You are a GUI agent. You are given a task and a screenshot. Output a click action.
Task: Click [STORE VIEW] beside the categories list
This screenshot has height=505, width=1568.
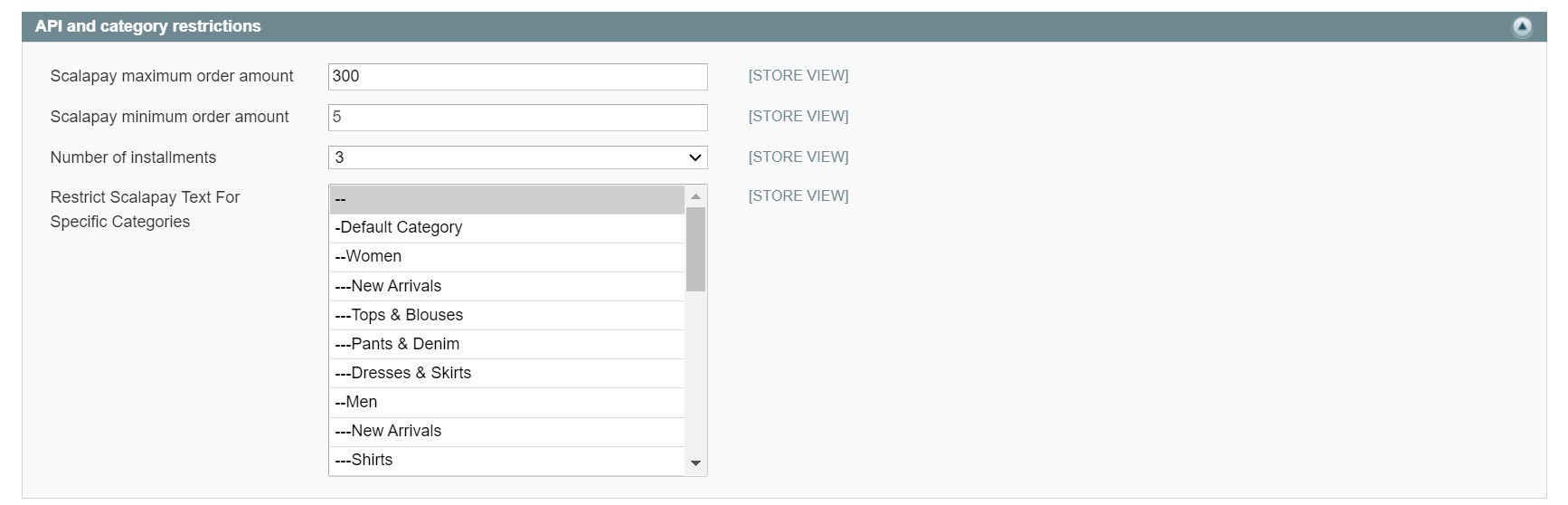798,196
